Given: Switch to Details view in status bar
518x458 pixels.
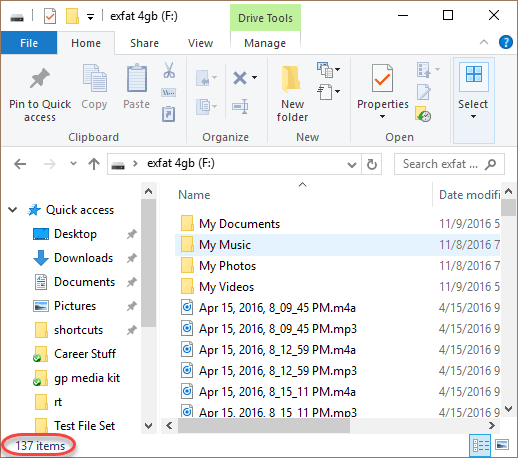Looking at the screenshot, I should tap(480, 445).
